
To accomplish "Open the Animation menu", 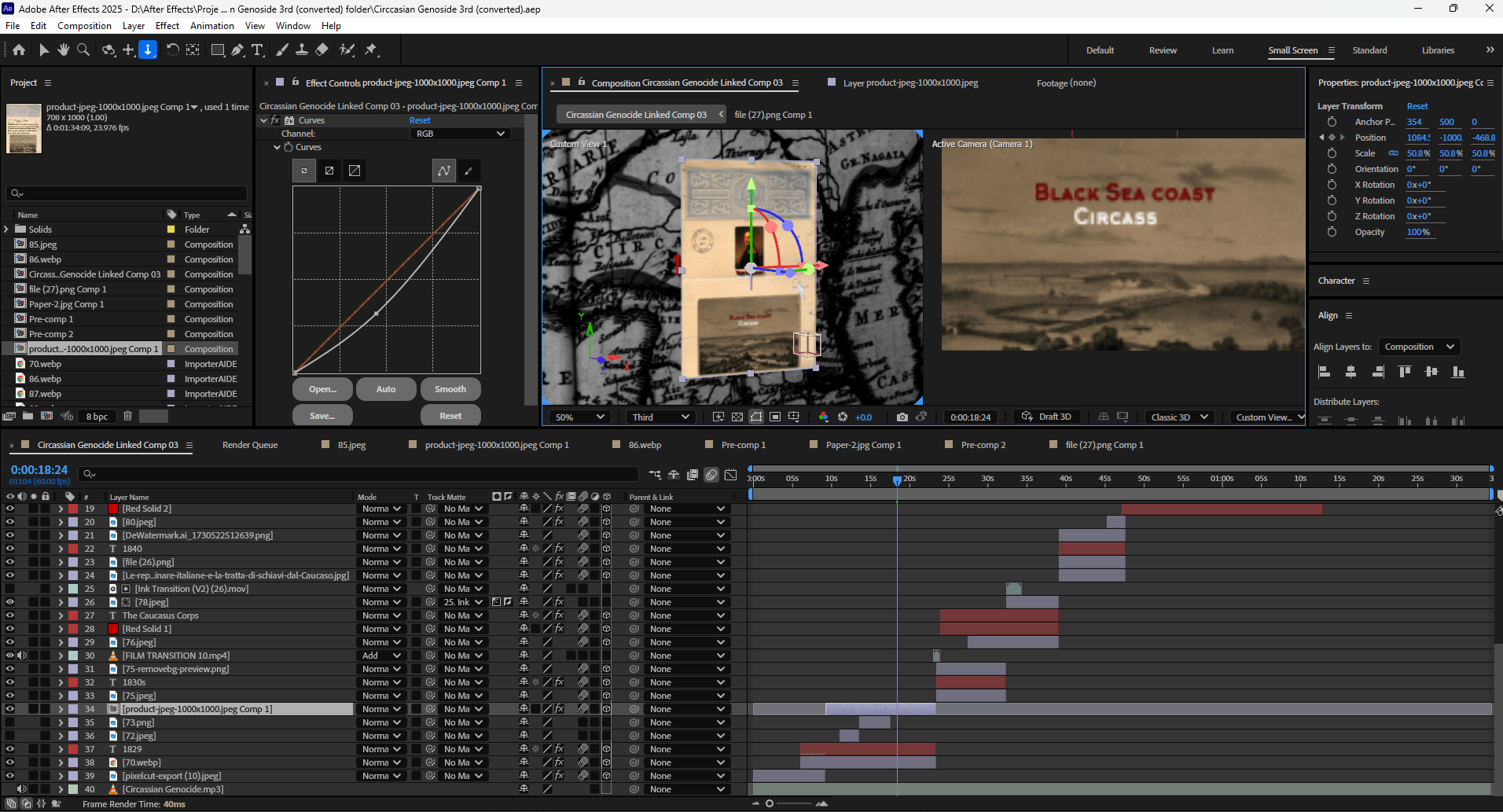I will pyautogui.click(x=211, y=26).
